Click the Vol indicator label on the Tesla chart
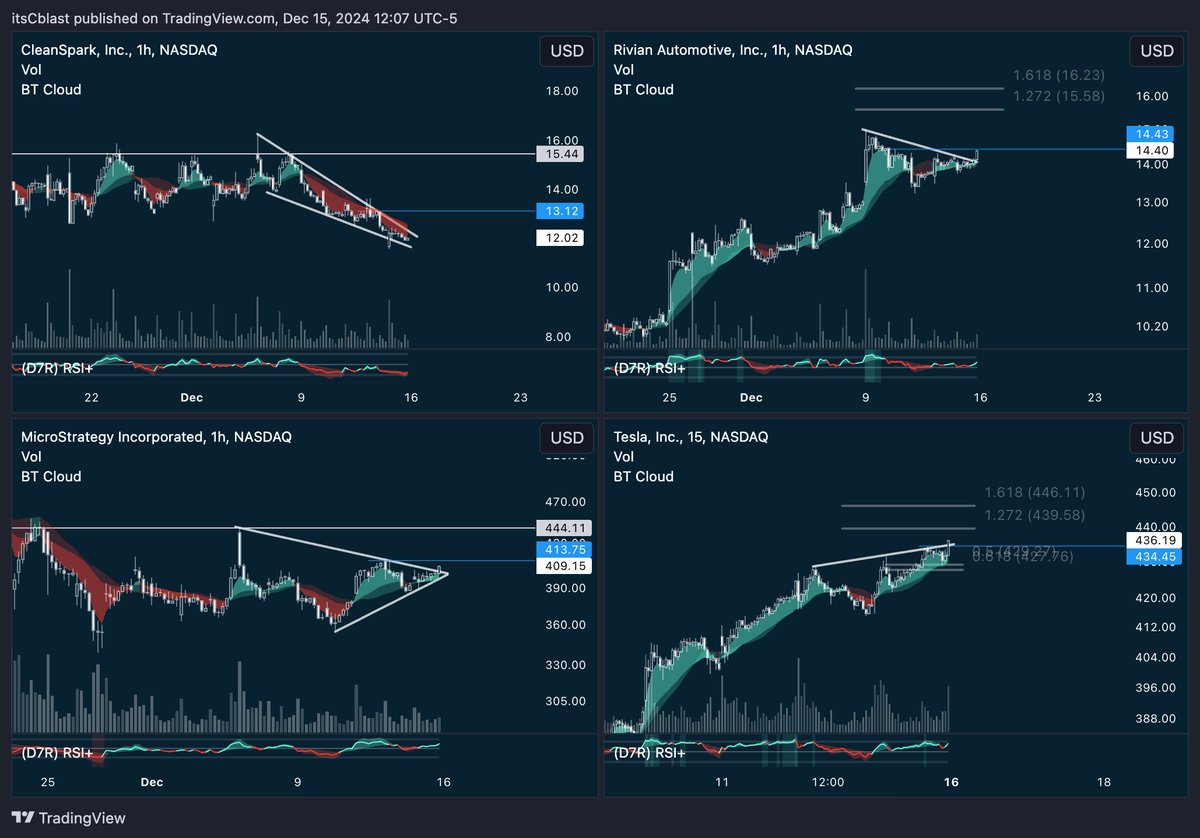This screenshot has height=838, width=1200. 623,456
